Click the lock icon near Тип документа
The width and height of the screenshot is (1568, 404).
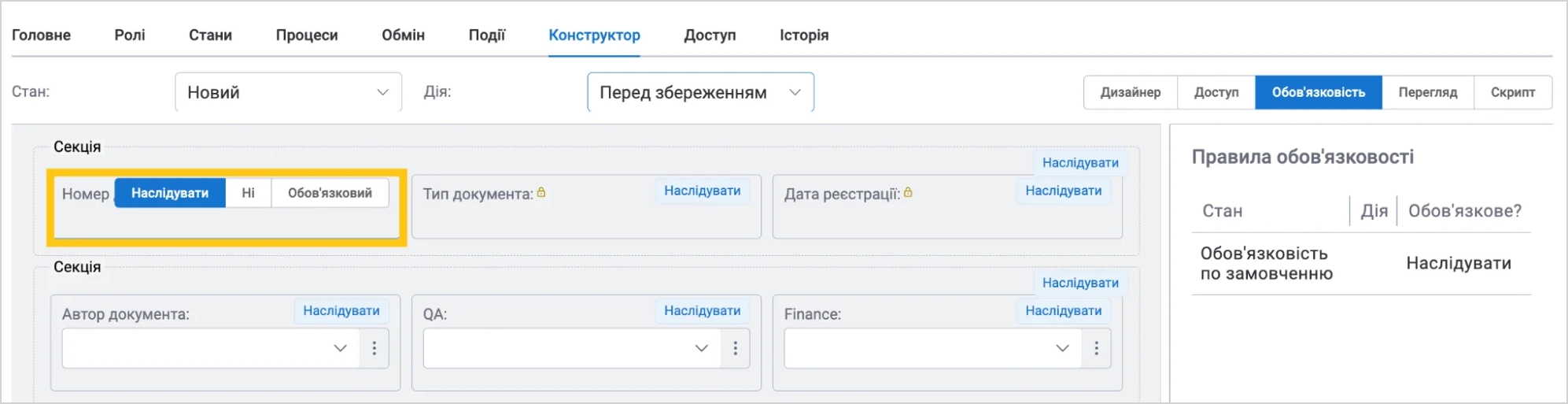[541, 192]
